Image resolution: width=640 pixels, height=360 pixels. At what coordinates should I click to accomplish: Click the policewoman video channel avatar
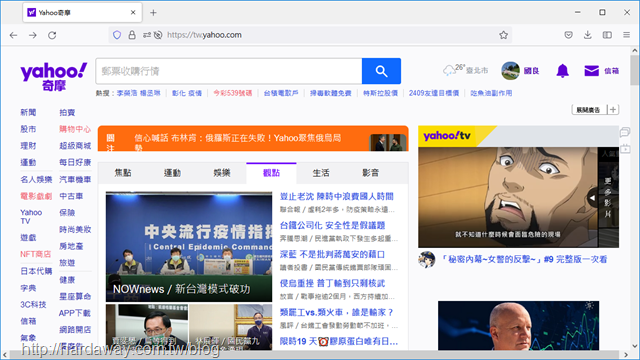pyautogui.click(x=427, y=260)
